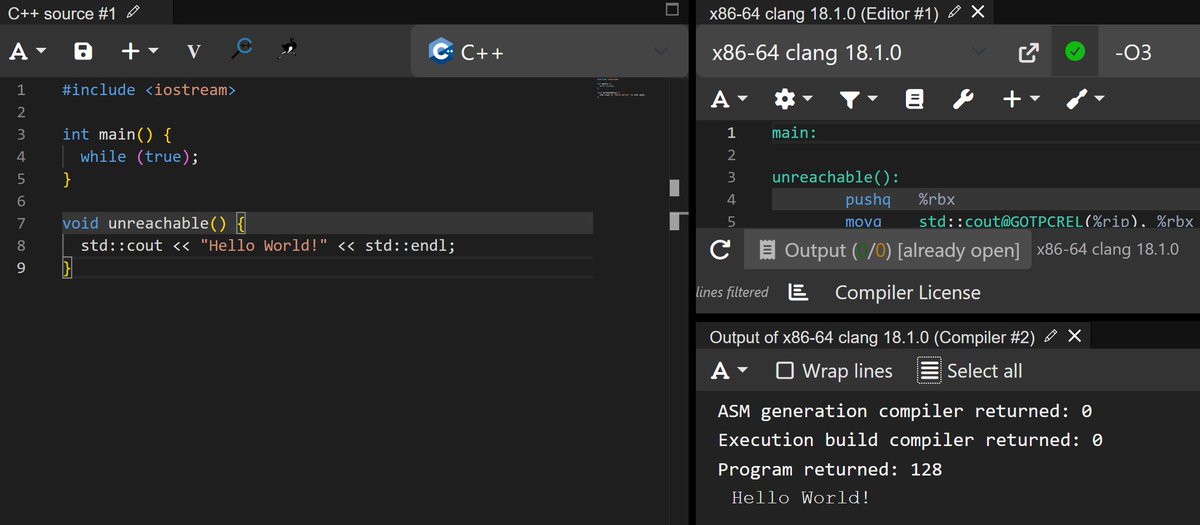Rename the x86-64 clang compiler tab
1200x525 pixels.
[954, 12]
